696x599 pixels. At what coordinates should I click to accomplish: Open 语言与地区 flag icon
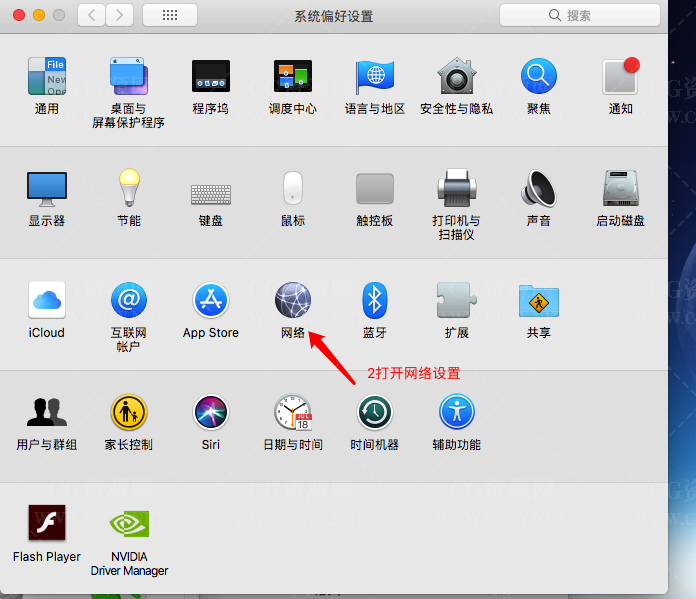(x=375, y=76)
